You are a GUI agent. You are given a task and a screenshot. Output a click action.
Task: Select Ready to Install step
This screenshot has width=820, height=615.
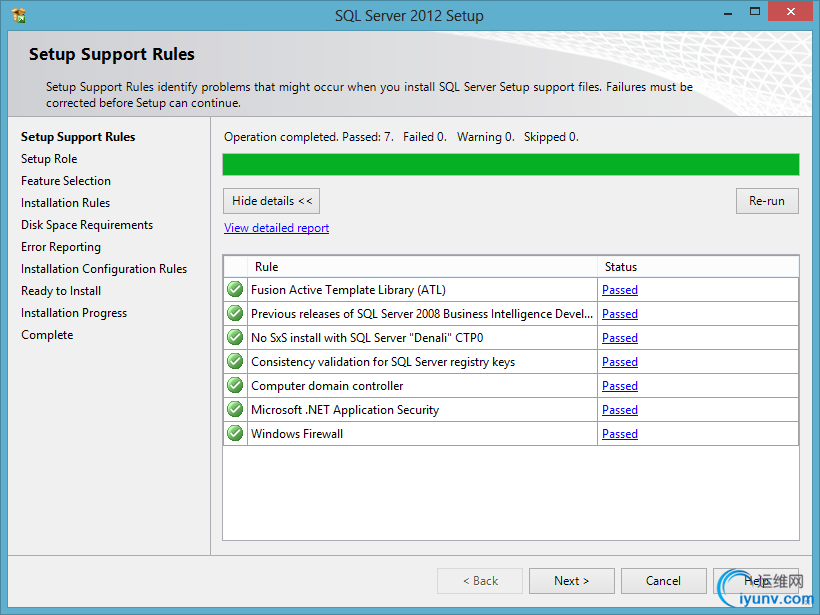(61, 291)
